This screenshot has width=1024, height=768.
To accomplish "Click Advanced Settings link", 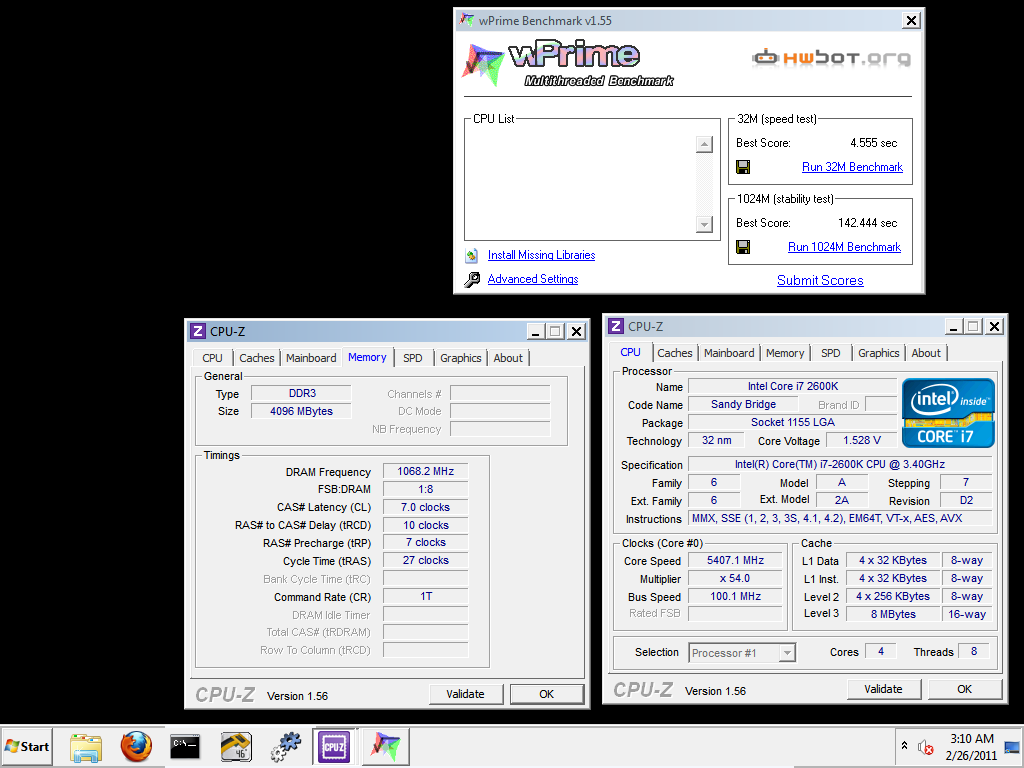I will pyautogui.click(x=533, y=279).
